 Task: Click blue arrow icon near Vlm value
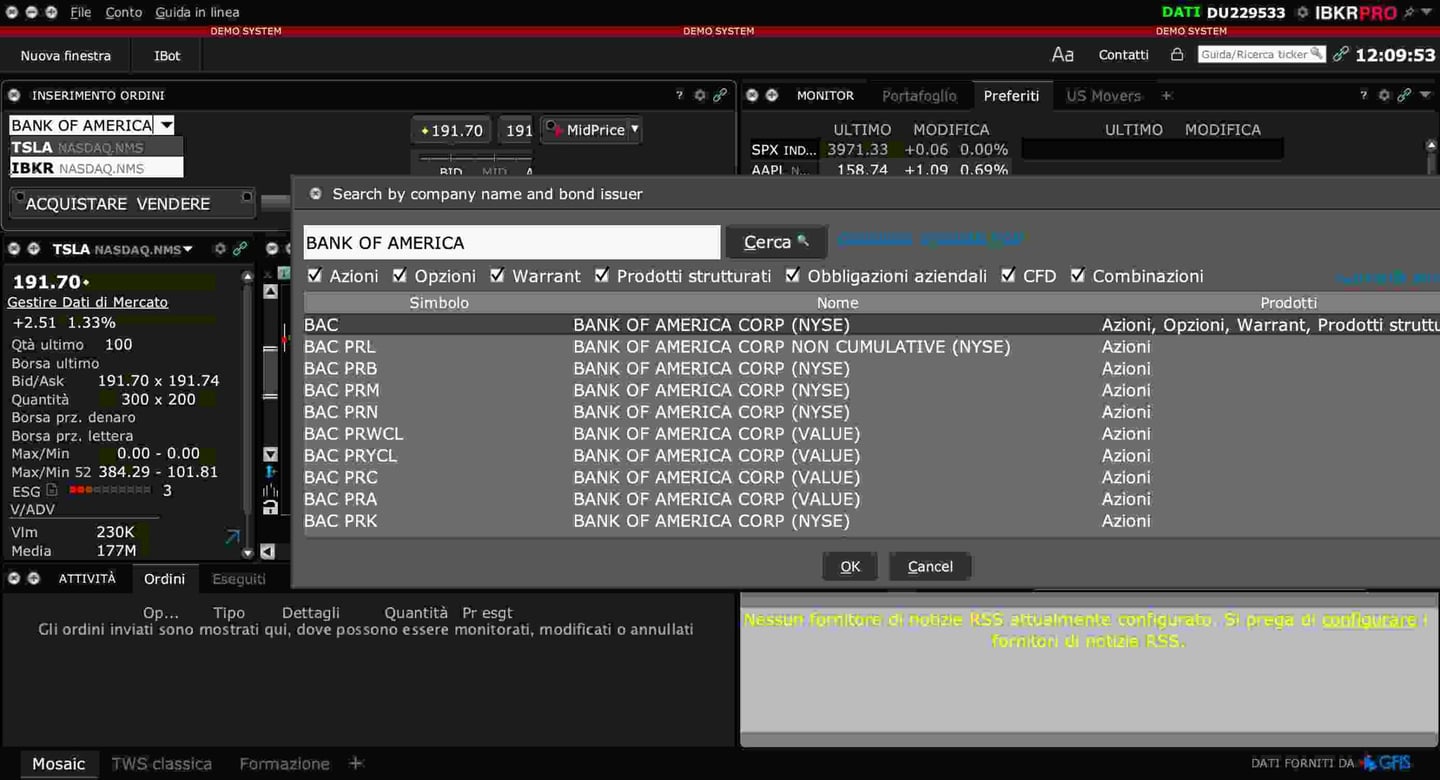(232, 538)
